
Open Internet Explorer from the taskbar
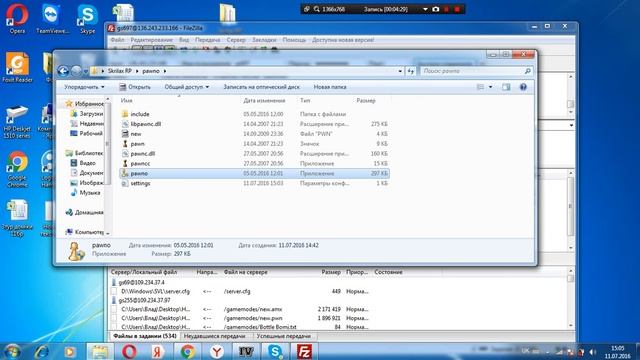click(x=42, y=351)
